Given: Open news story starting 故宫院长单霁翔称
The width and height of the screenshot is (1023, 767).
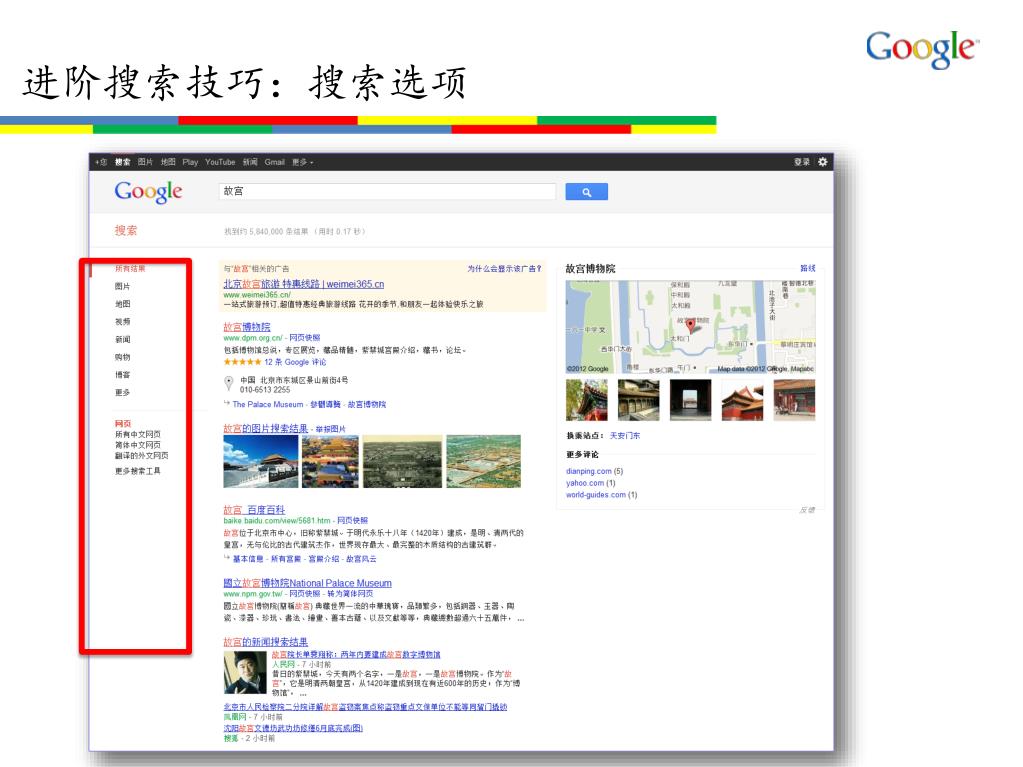Looking at the screenshot, I should tap(356, 654).
